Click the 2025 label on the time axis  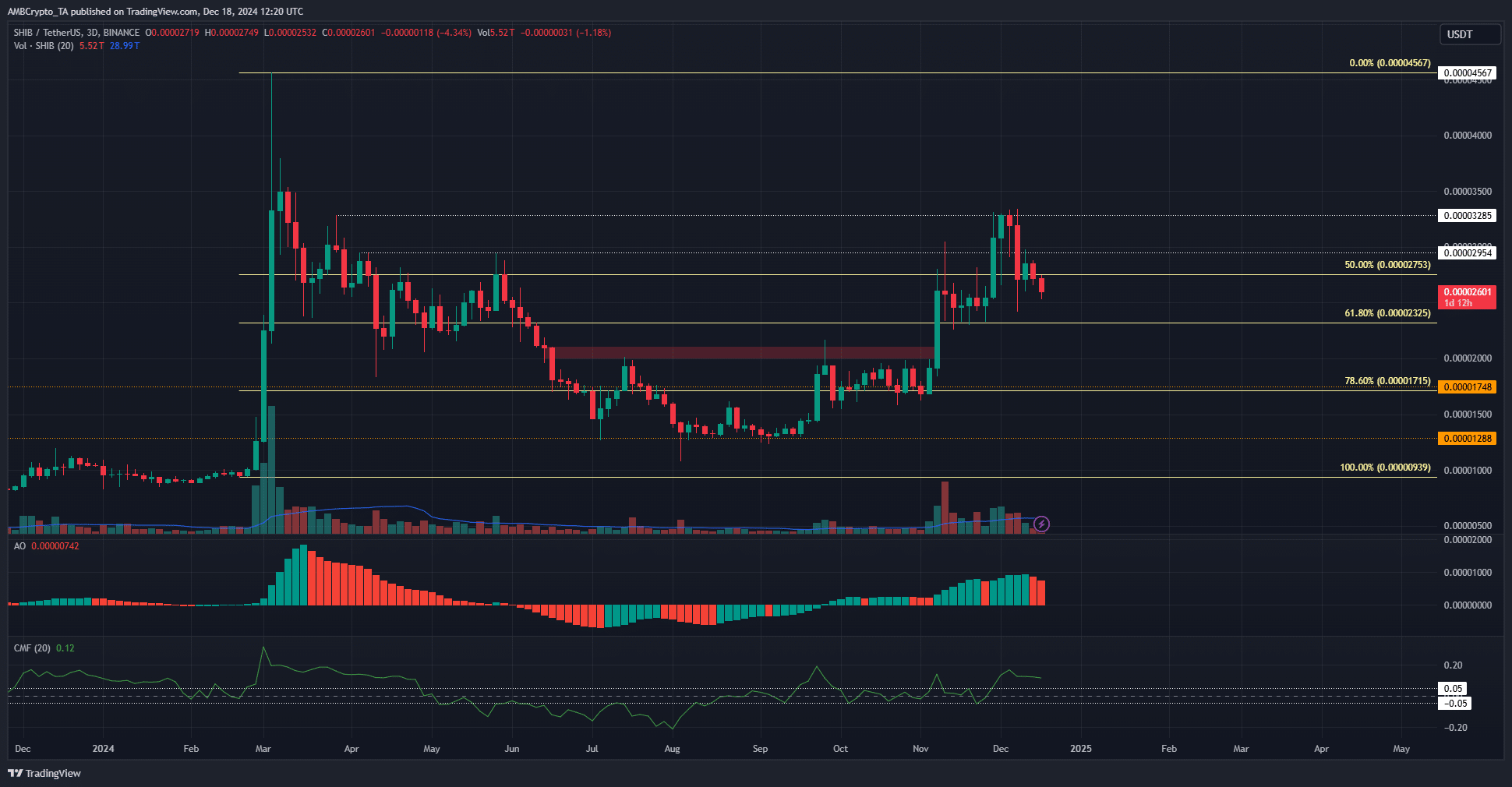[1081, 749]
